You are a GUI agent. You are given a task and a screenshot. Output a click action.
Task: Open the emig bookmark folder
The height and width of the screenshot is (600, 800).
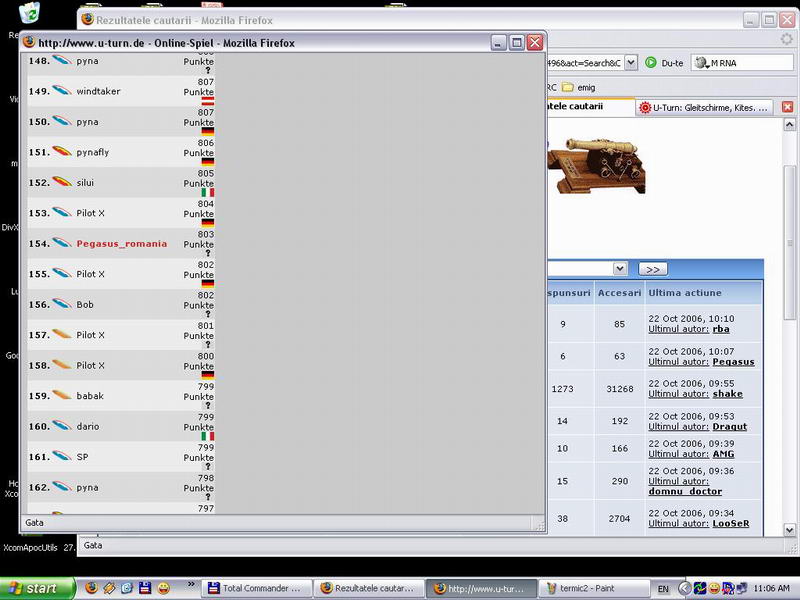click(x=579, y=87)
